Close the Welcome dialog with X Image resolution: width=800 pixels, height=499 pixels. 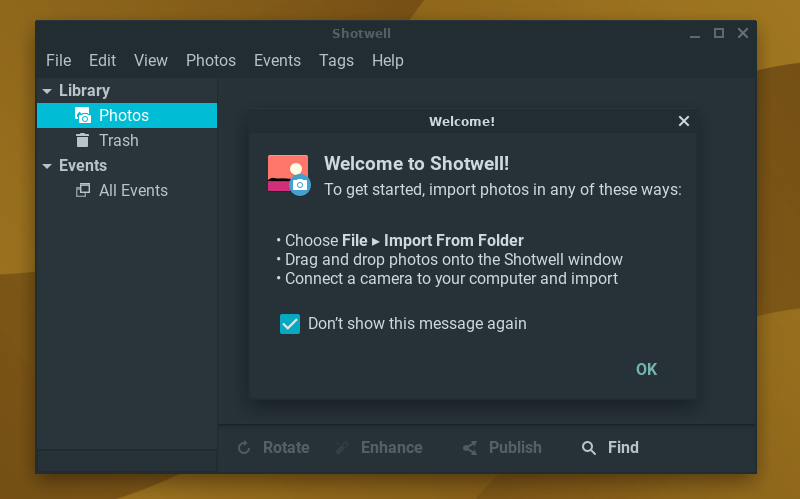click(684, 121)
